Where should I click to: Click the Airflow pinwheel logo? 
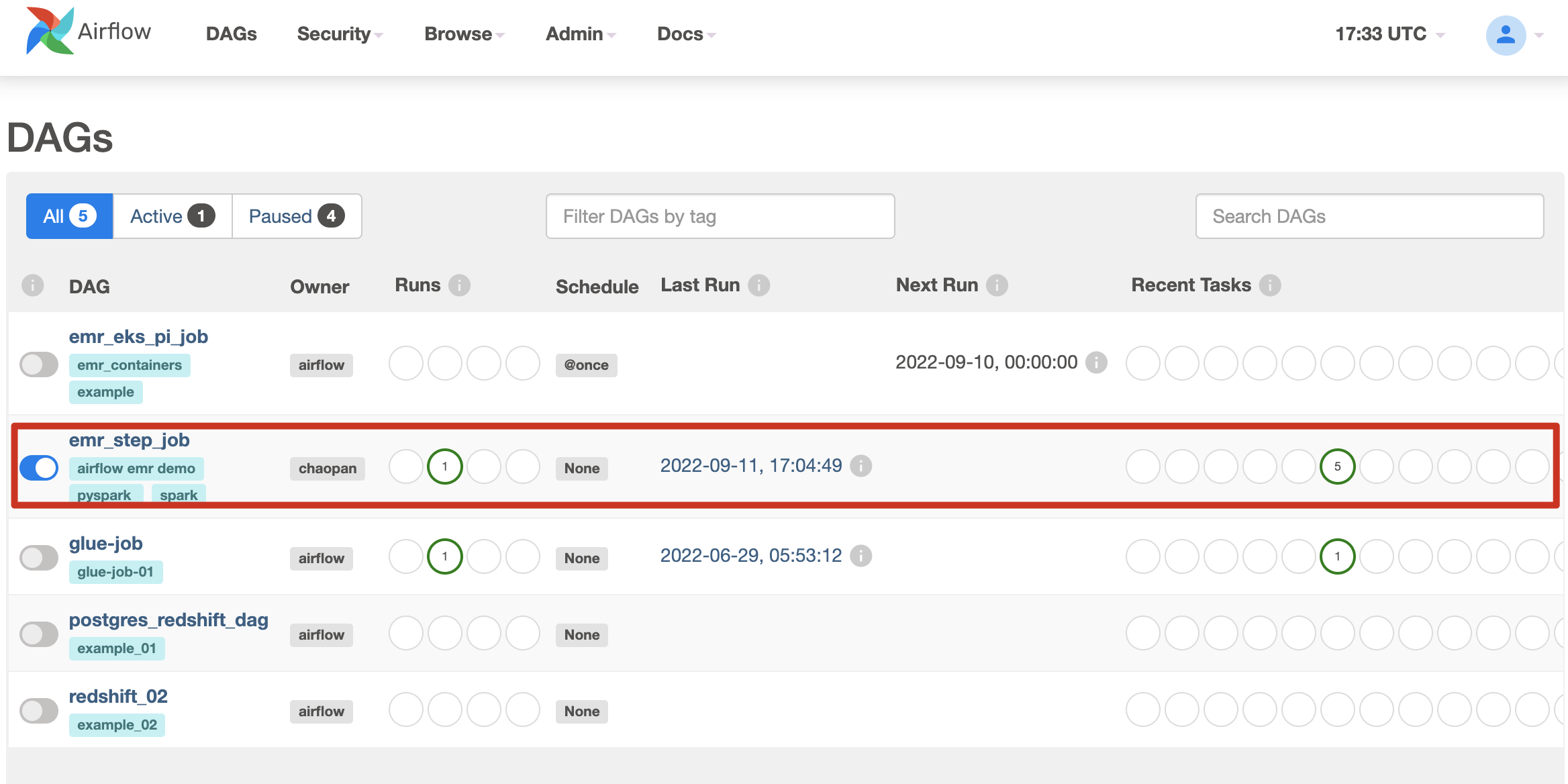50,31
